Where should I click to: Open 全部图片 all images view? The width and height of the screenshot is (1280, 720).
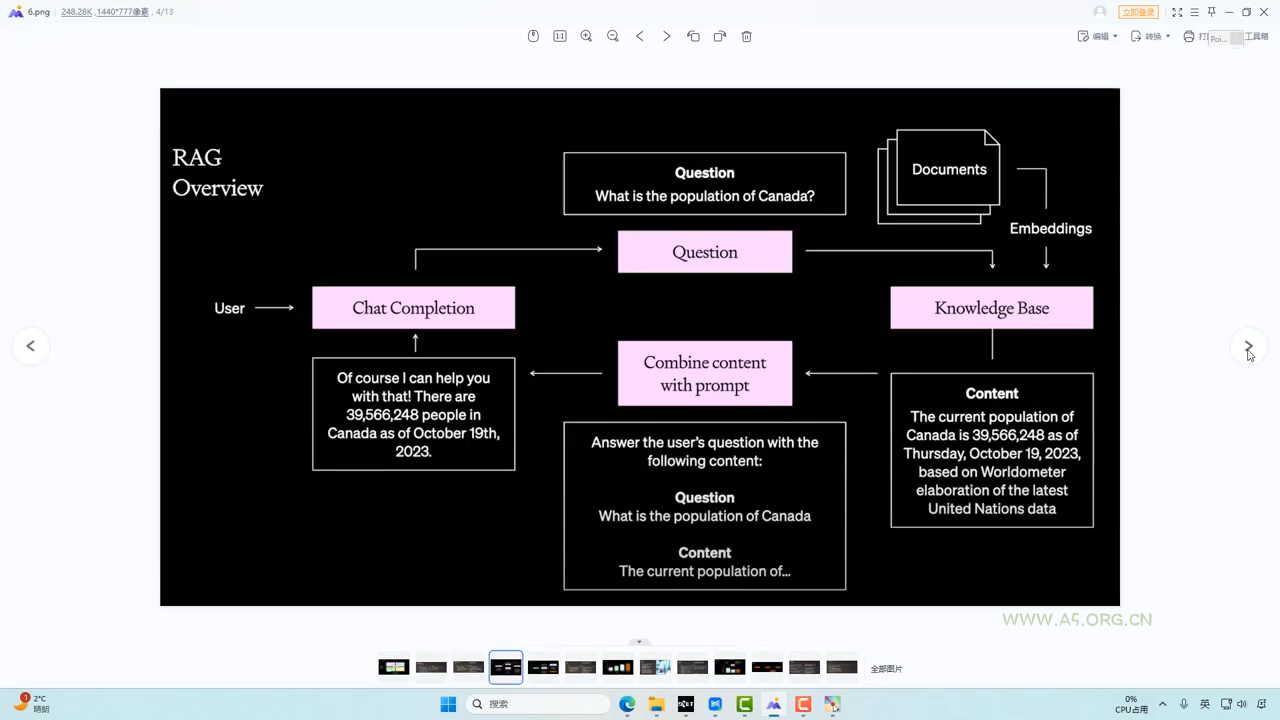coord(886,669)
